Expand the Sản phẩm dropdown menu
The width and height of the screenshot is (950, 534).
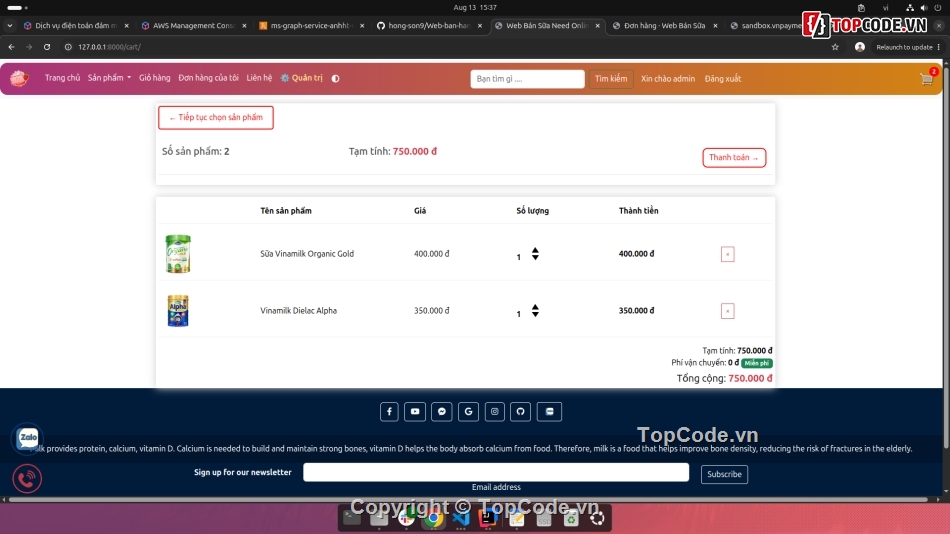tap(109, 78)
